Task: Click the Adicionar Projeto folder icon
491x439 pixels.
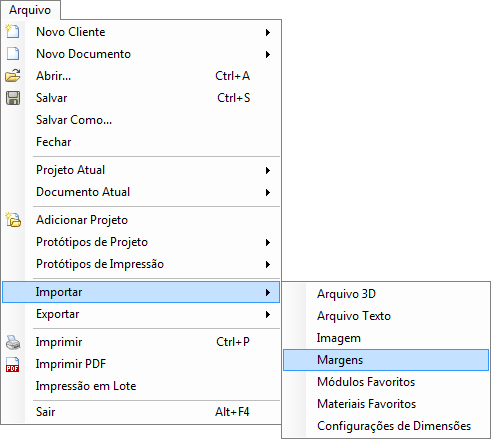Action: click(x=13, y=220)
